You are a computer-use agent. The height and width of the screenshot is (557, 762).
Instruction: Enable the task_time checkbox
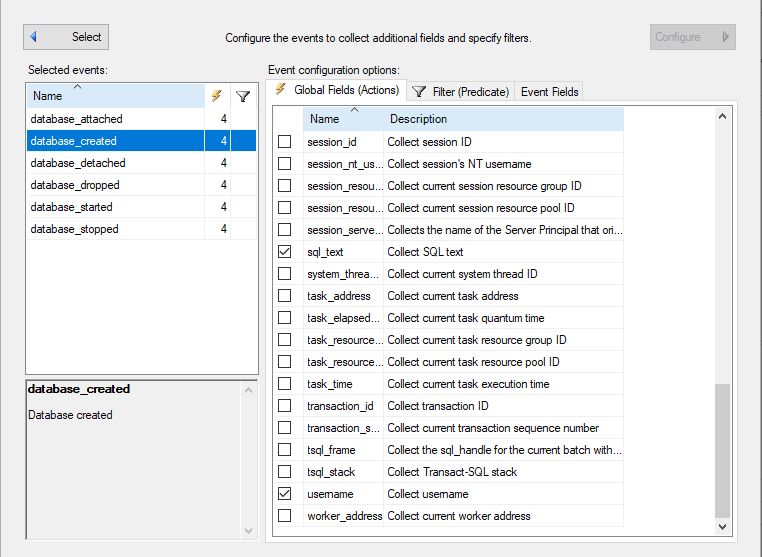(x=284, y=384)
